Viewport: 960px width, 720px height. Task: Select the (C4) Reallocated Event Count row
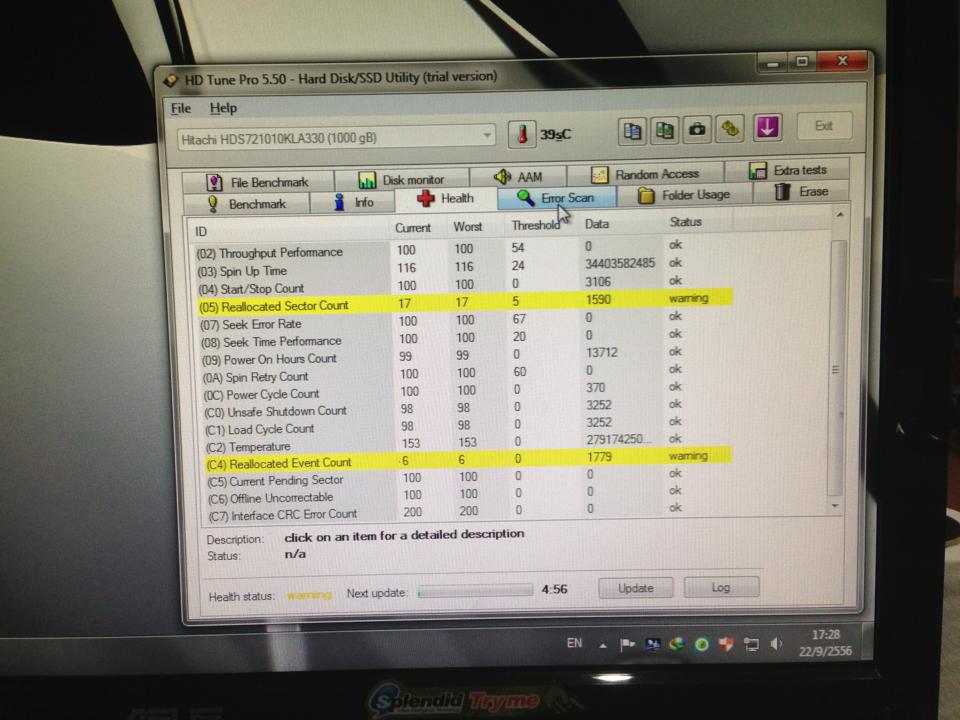(469, 459)
